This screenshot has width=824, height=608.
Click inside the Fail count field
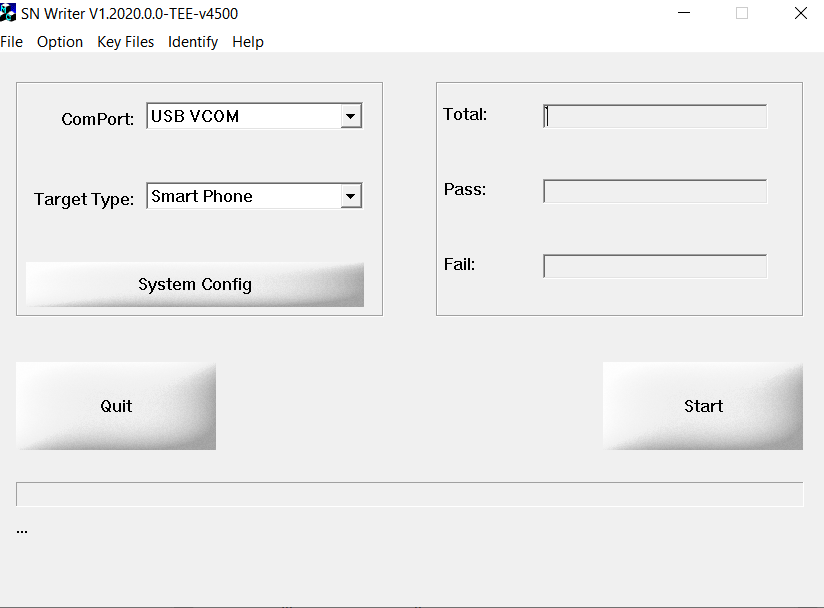(x=655, y=266)
